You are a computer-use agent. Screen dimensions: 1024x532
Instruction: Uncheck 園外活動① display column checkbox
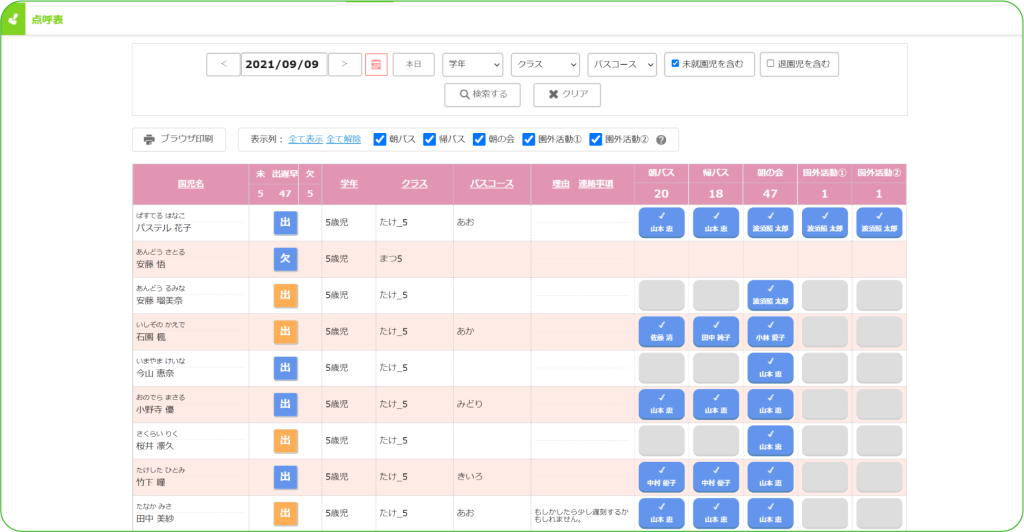528,139
